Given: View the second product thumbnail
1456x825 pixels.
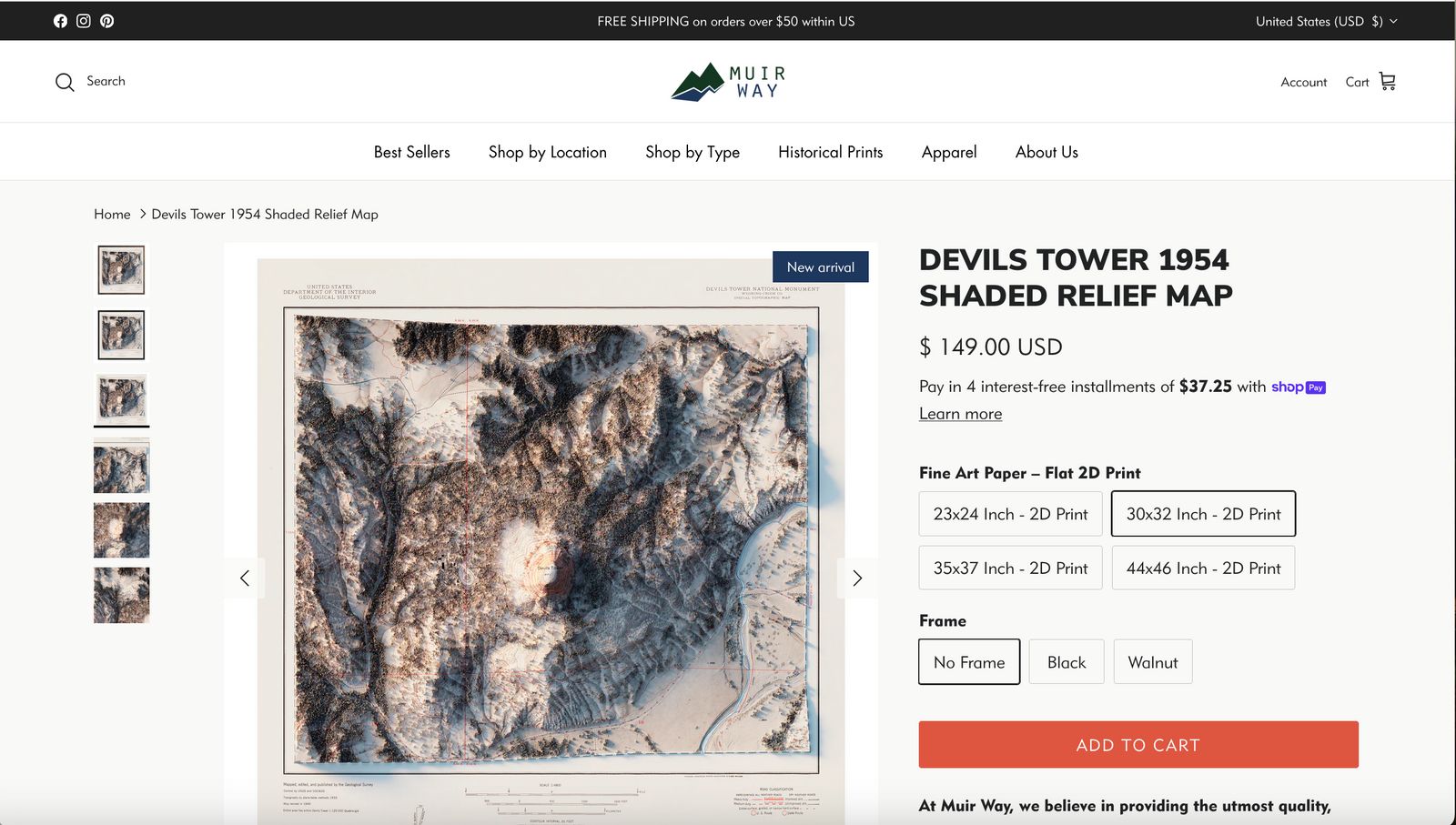Looking at the screenshot, I should click(121, 335).
